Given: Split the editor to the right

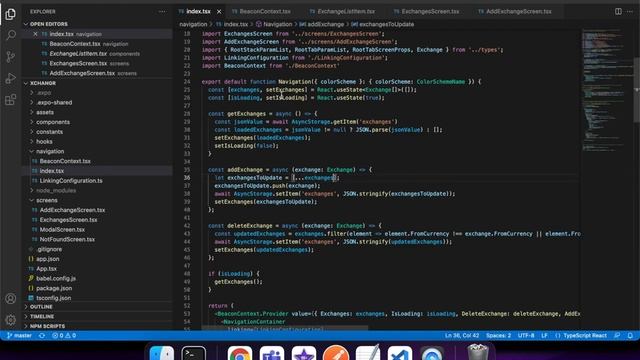Looking at the screenshot, I should [618, 11].
